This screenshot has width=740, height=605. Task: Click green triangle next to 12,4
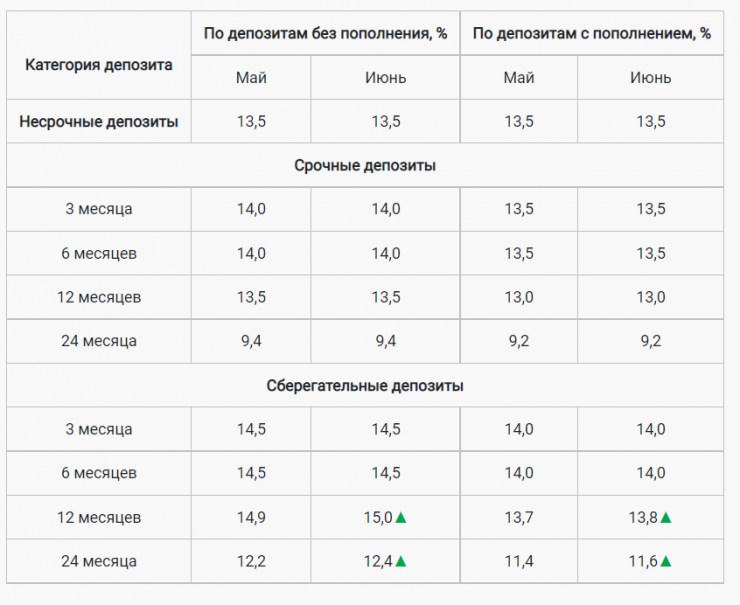pyautogui.click(x=401, y=562)
